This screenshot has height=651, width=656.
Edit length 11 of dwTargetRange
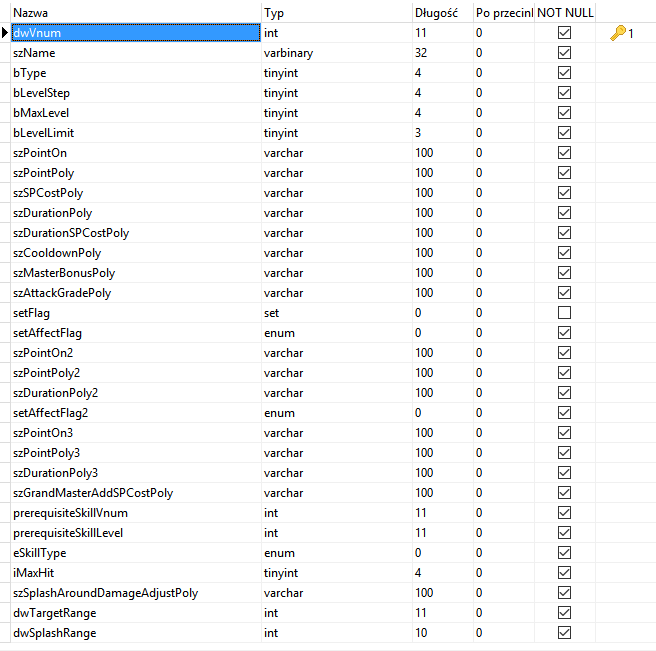(x=443, y=613)
